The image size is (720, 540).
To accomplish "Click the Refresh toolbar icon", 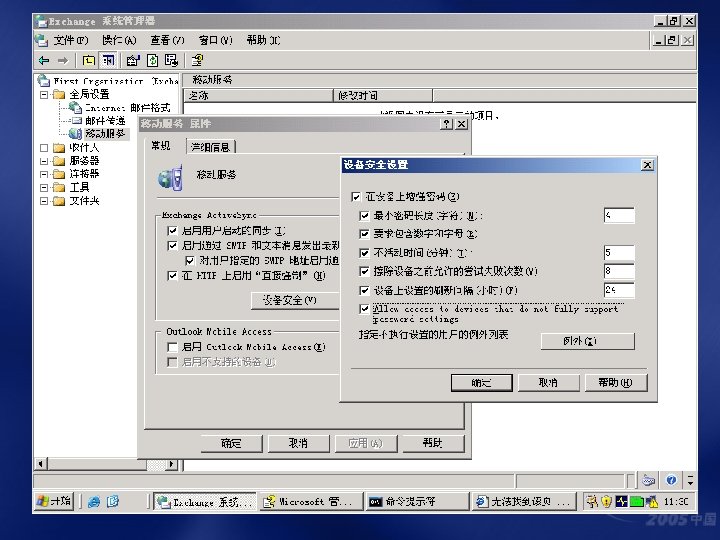I will point(152,60).
